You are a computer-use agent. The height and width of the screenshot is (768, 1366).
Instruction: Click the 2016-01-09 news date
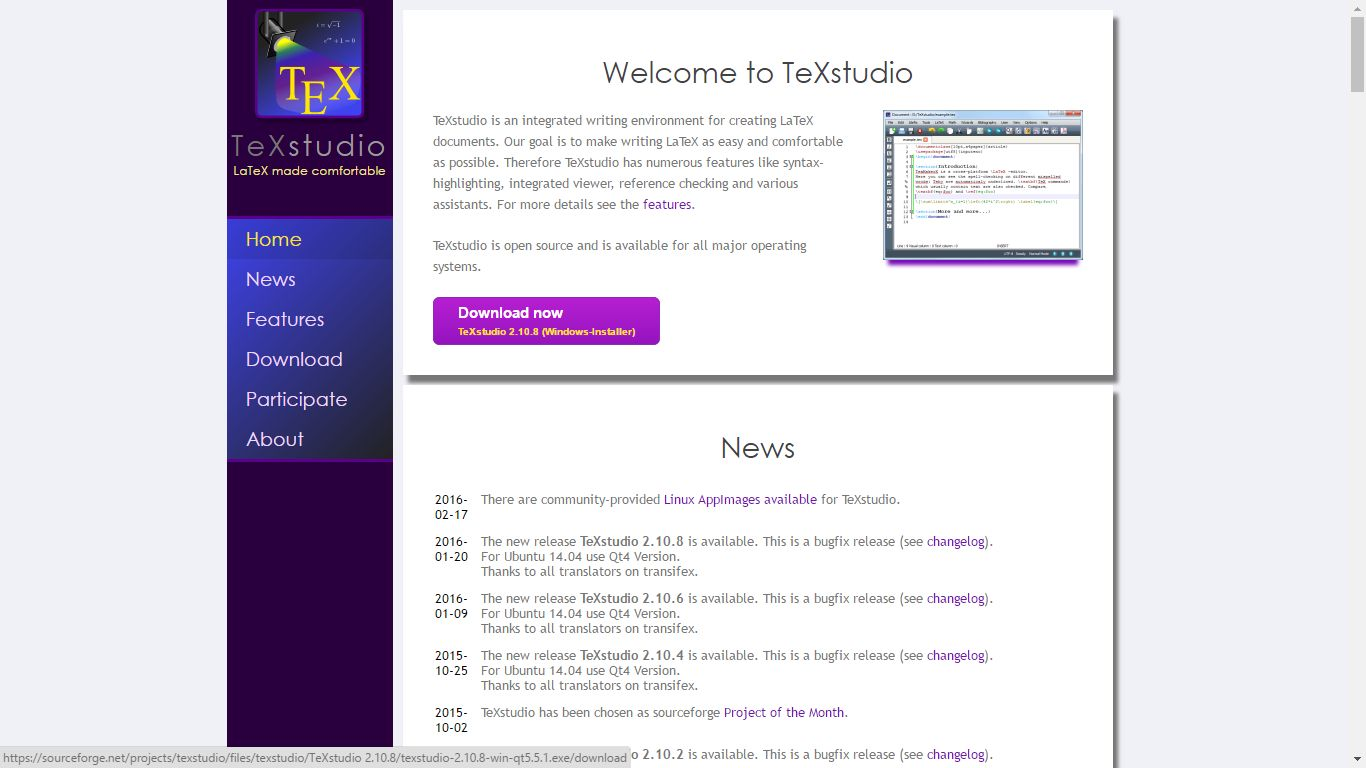pyautogui.click(x=451, y=606)
